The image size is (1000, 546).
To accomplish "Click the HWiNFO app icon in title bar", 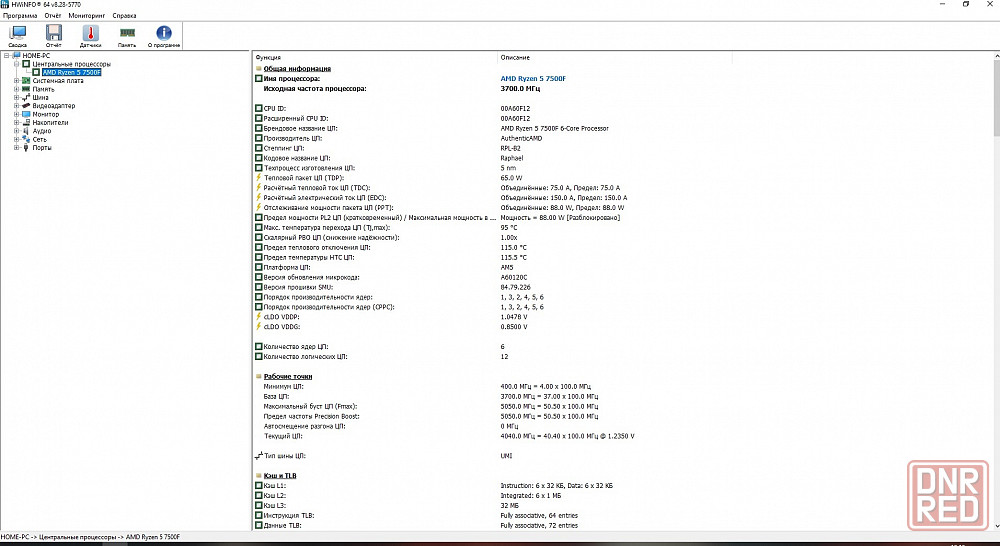I will pos(5,4).
